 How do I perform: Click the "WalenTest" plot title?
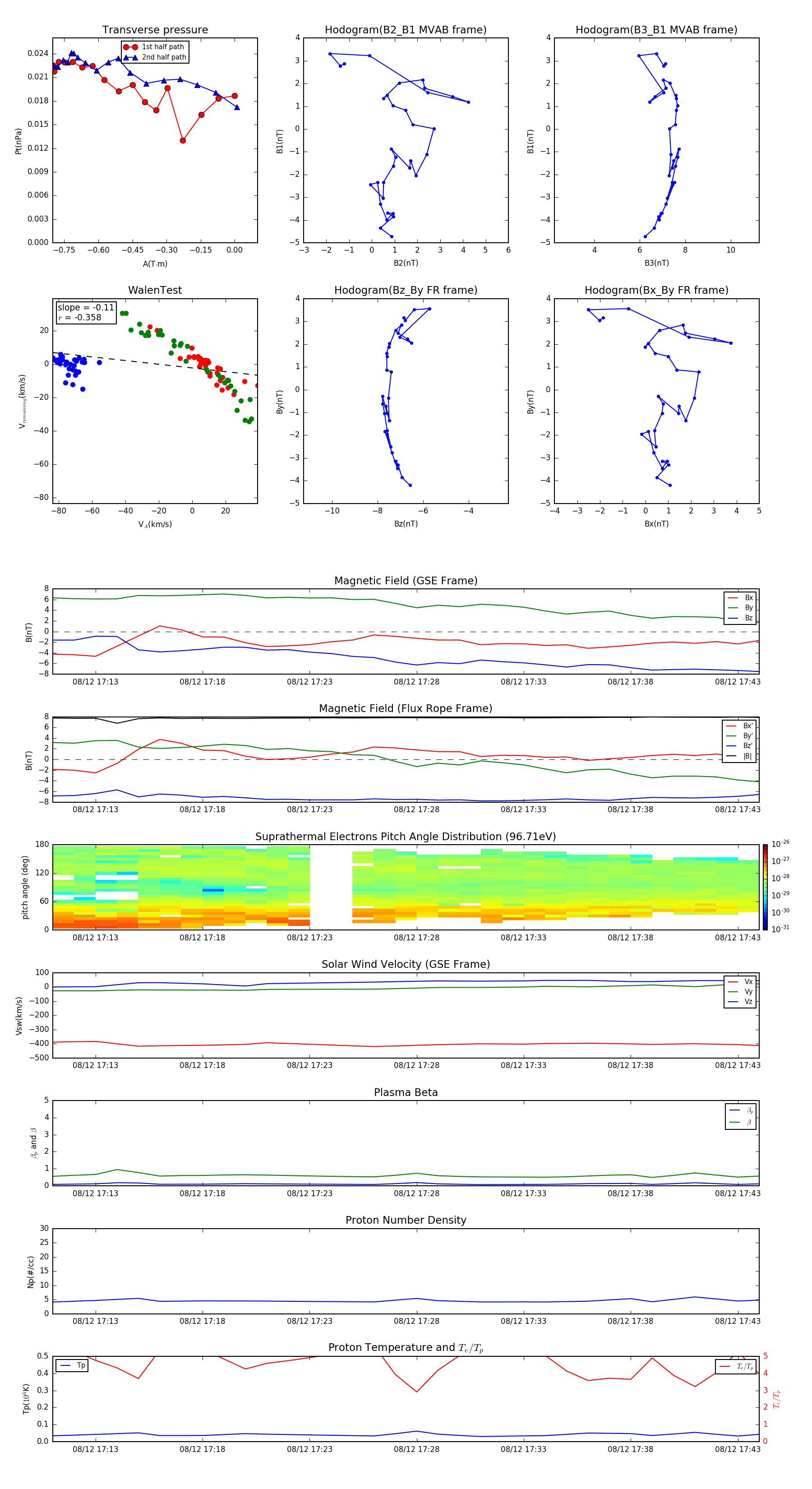coord(155,290)
